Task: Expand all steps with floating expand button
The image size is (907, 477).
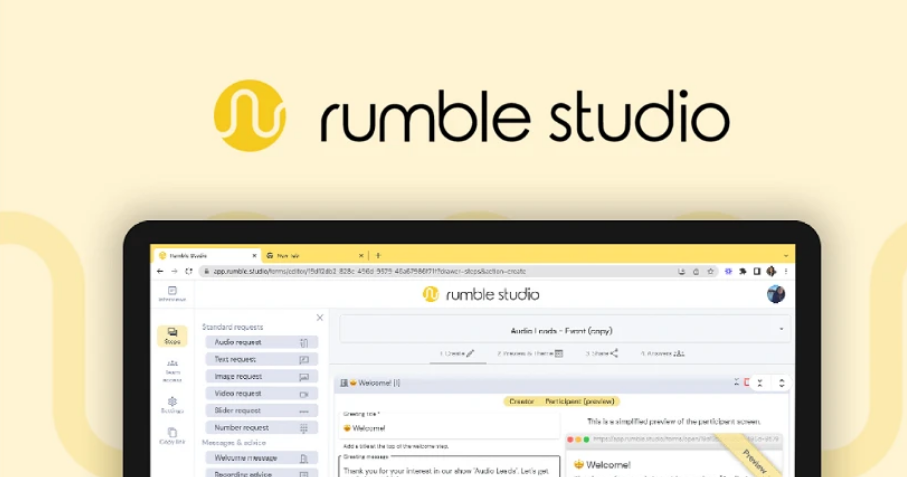Action: pyautogui.click(x=781, y=383)
